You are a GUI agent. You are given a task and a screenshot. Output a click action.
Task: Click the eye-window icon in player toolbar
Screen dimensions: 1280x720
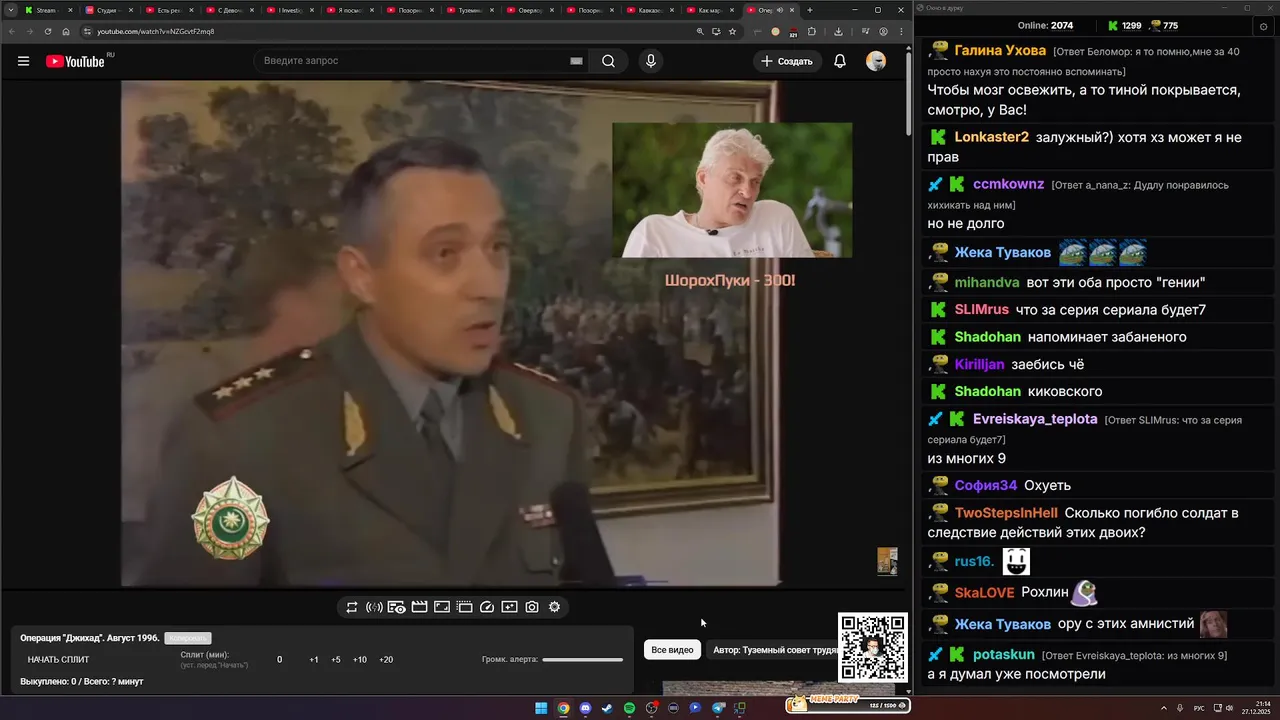397,607
